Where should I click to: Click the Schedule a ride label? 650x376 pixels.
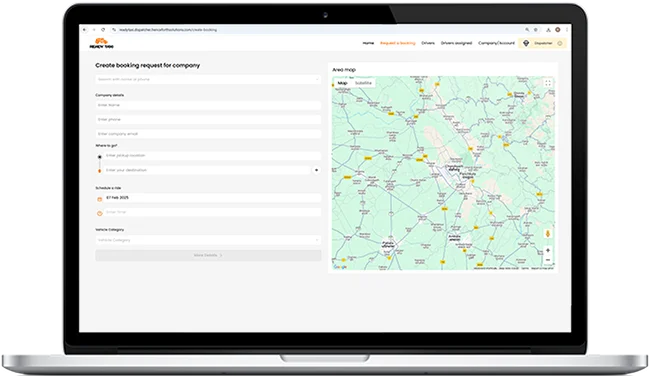pos(108,188)
